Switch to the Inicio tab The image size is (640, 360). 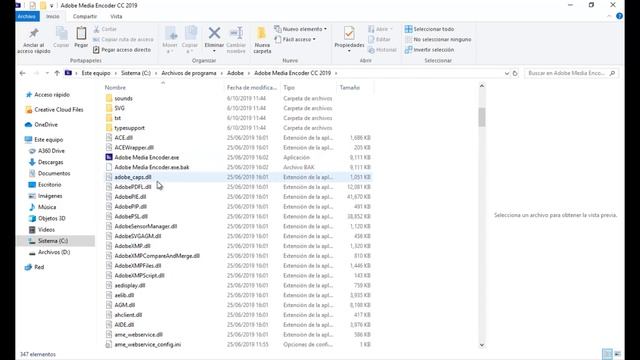(x=53, y=16)
